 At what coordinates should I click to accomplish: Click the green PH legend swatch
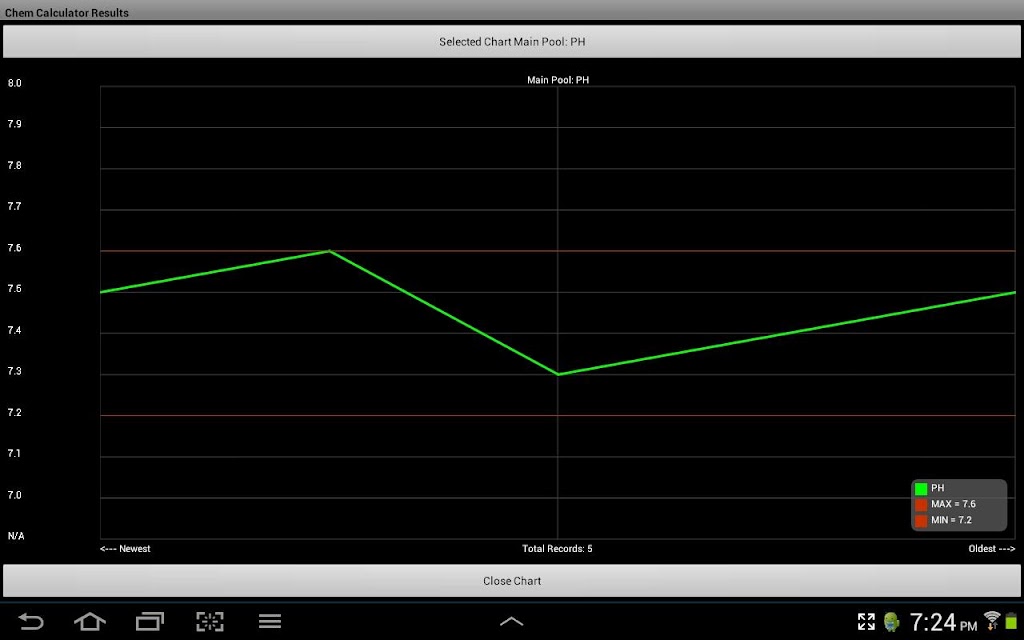[921, 488]
